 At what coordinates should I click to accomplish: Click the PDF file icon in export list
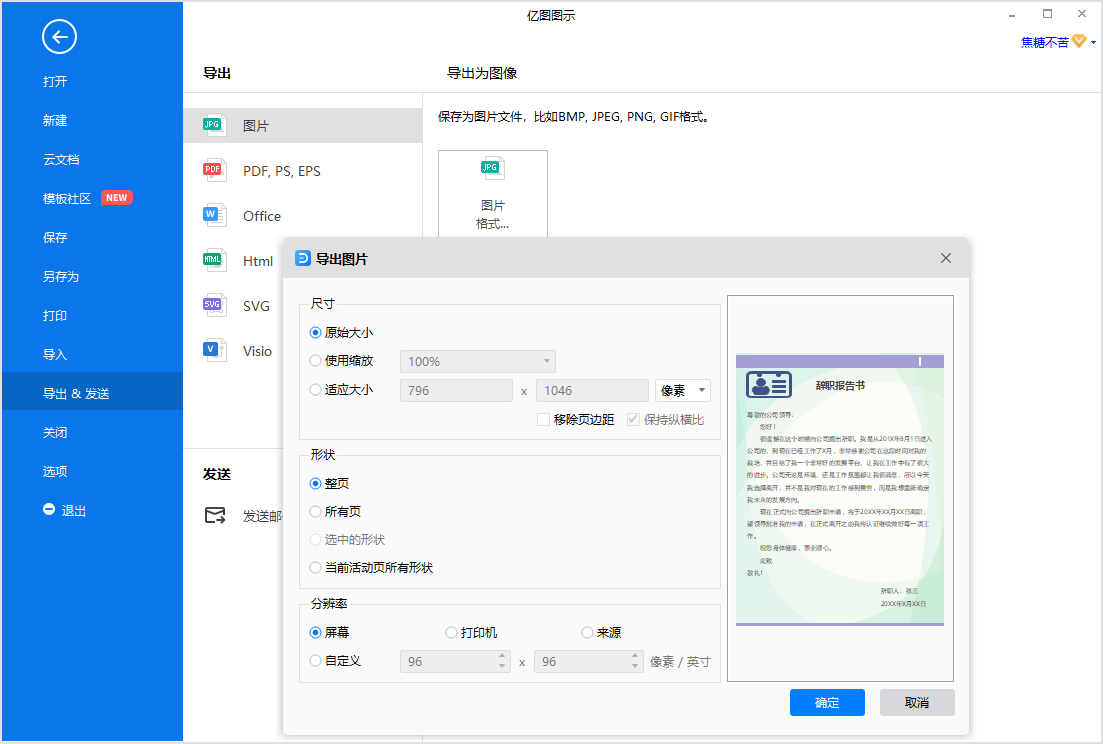pyautogui.click(x=213, y=170)
